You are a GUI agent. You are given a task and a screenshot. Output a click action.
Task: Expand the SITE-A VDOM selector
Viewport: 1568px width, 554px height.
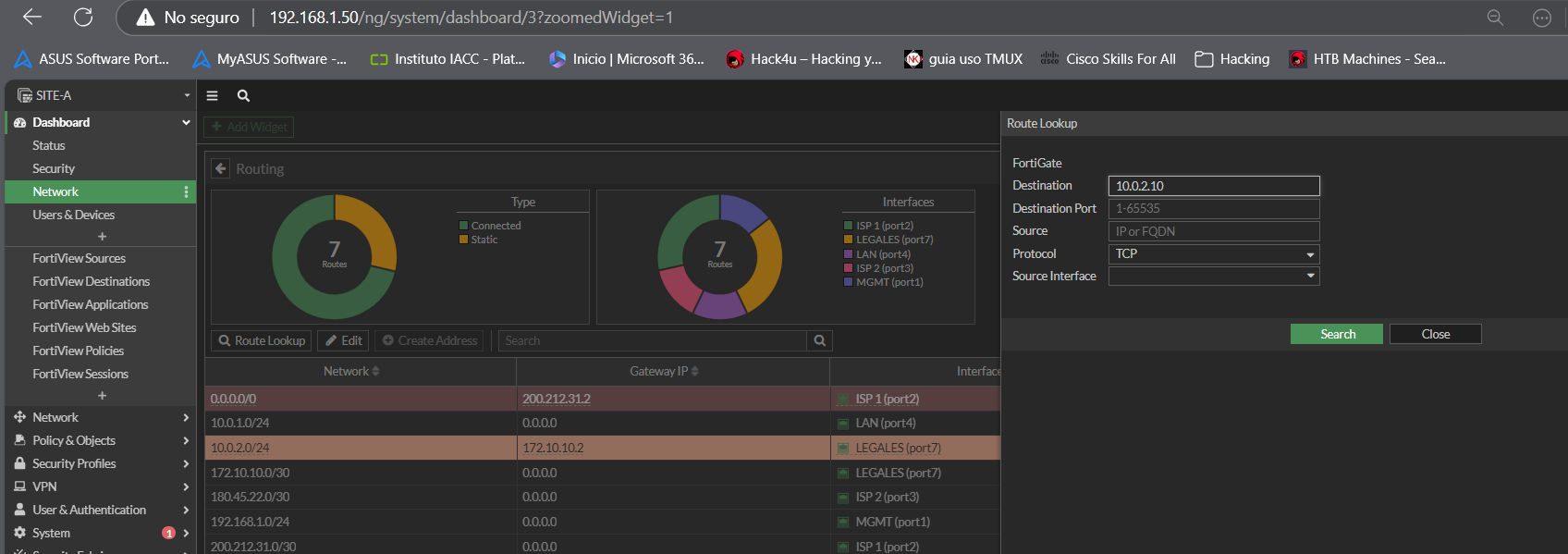102,95
